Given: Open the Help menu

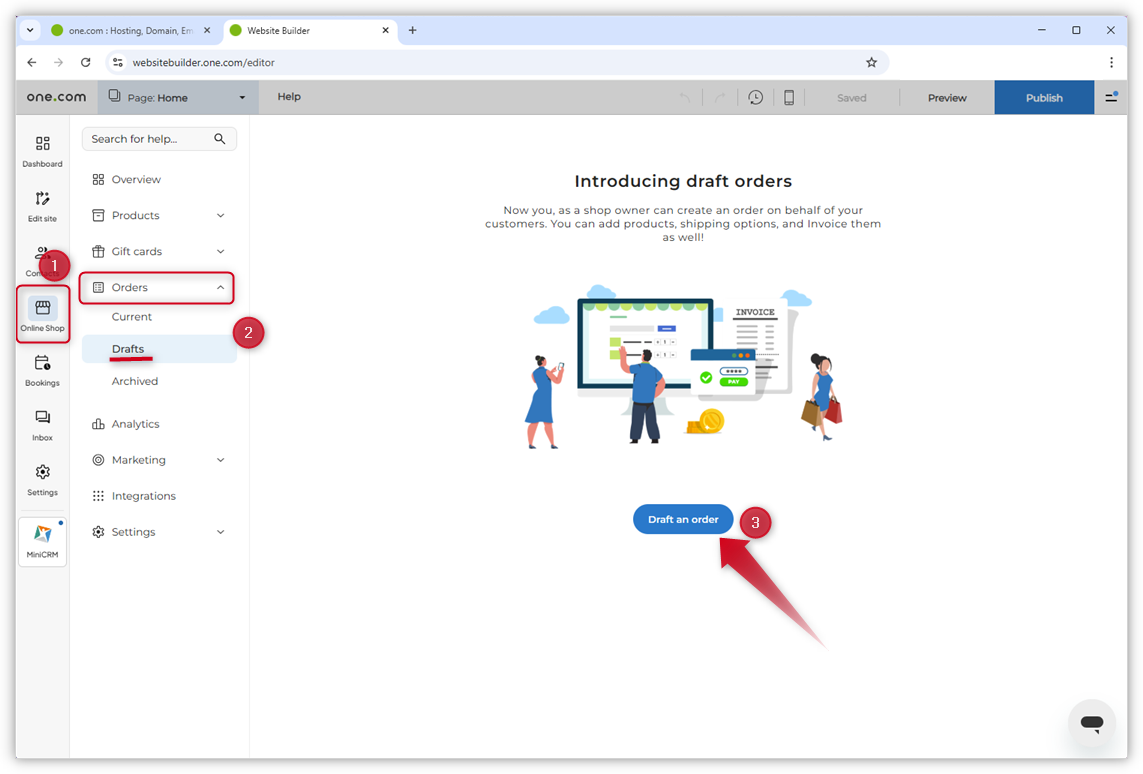Looking at the screenshot, I should (x=288, y=97).
